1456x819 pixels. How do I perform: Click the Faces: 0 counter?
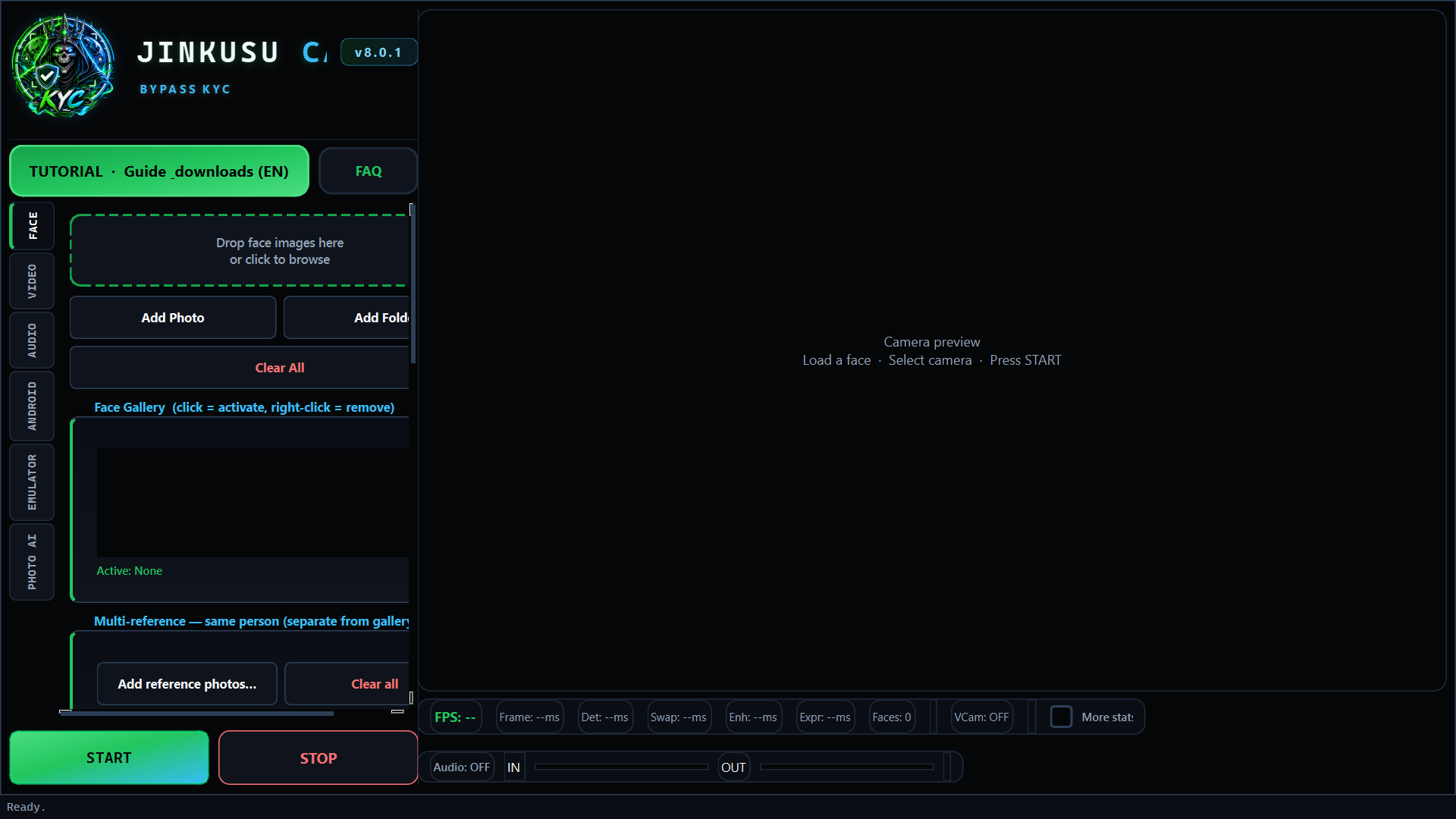tap(892, 717)
